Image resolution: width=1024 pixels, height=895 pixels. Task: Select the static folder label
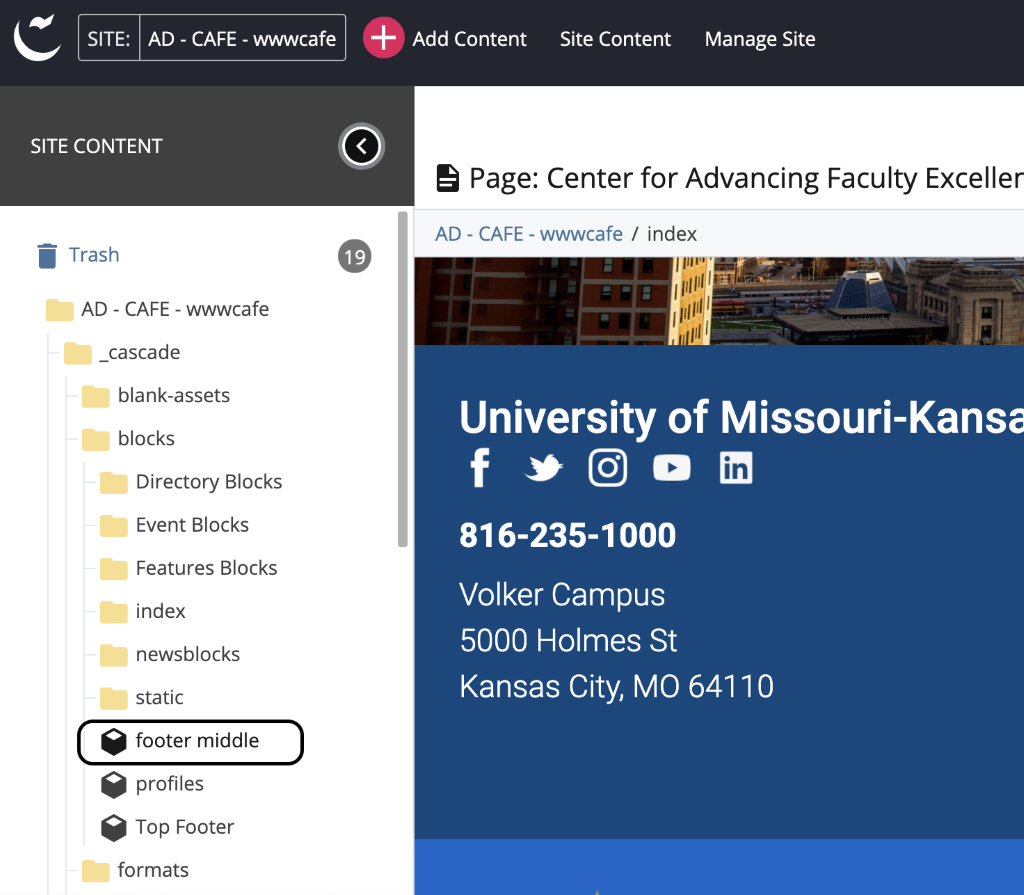(x=159, y=697)
